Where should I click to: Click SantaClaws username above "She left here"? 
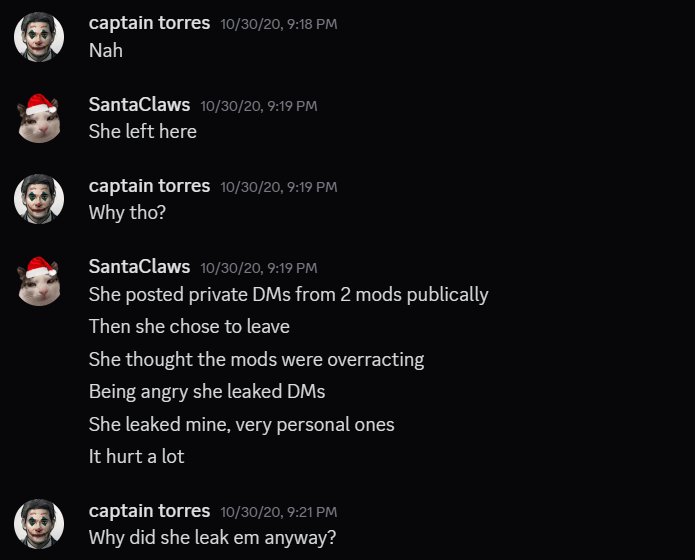(x=139, y=104)
